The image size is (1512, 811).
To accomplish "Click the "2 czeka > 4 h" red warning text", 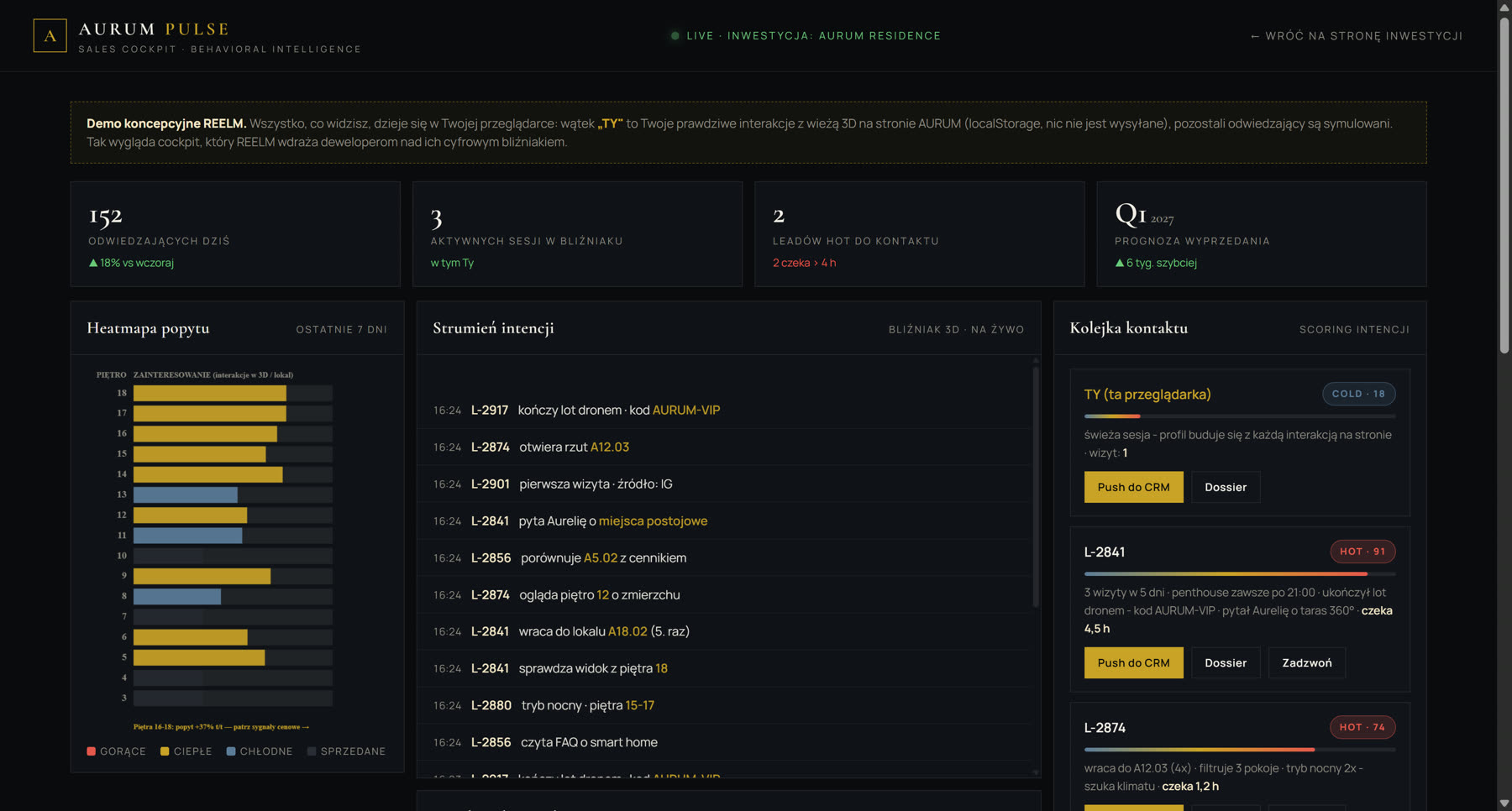I will coord(805,263).
